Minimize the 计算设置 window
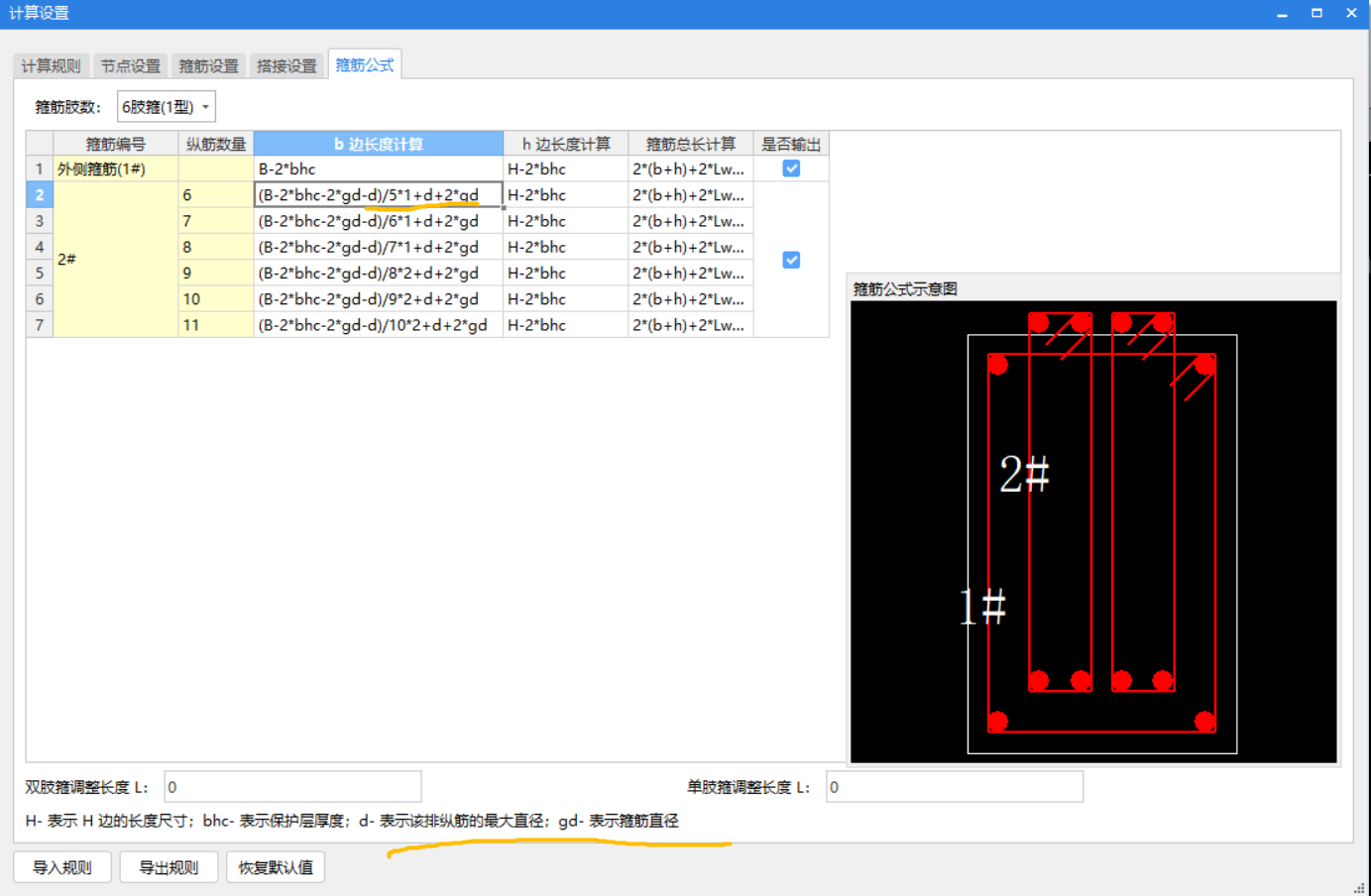Viewport: 1371px width, 896px height. 1282,14
